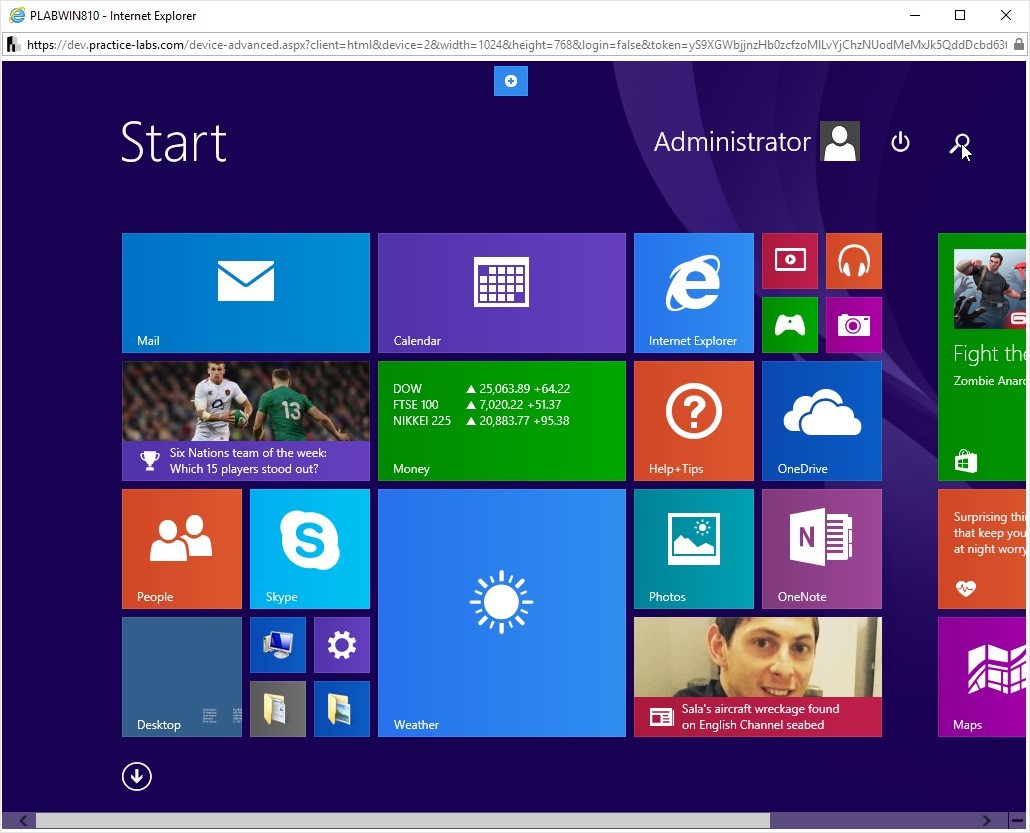Viewport: 1030px width, 833px height.
Task: Open the Calendar tile
Action: (x=502, y=293)
